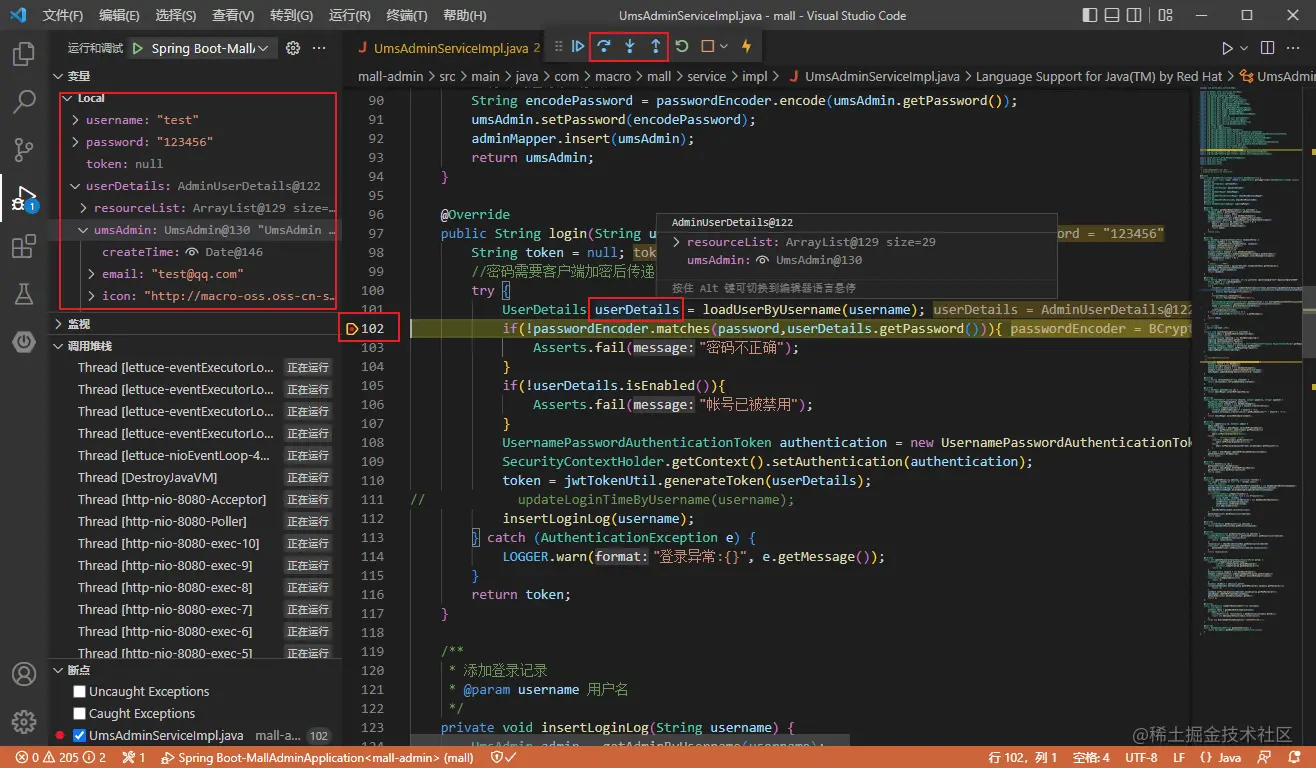Click Step Into in debug toolbar
The height and width of the screenshot is (768, 1316).
[x=629, y=46]
